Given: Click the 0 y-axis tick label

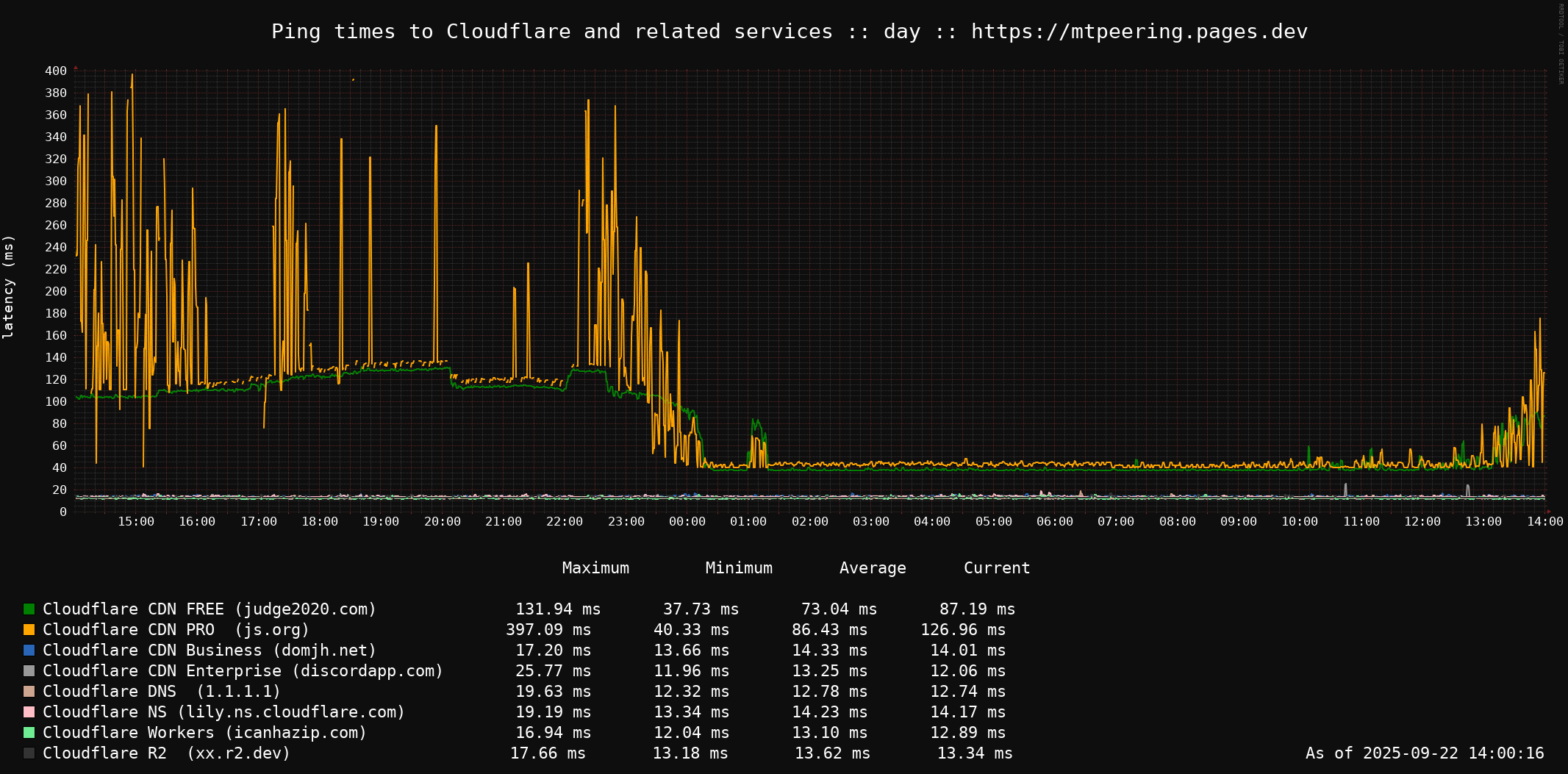Looking at the screenshot, I should 63,512.
